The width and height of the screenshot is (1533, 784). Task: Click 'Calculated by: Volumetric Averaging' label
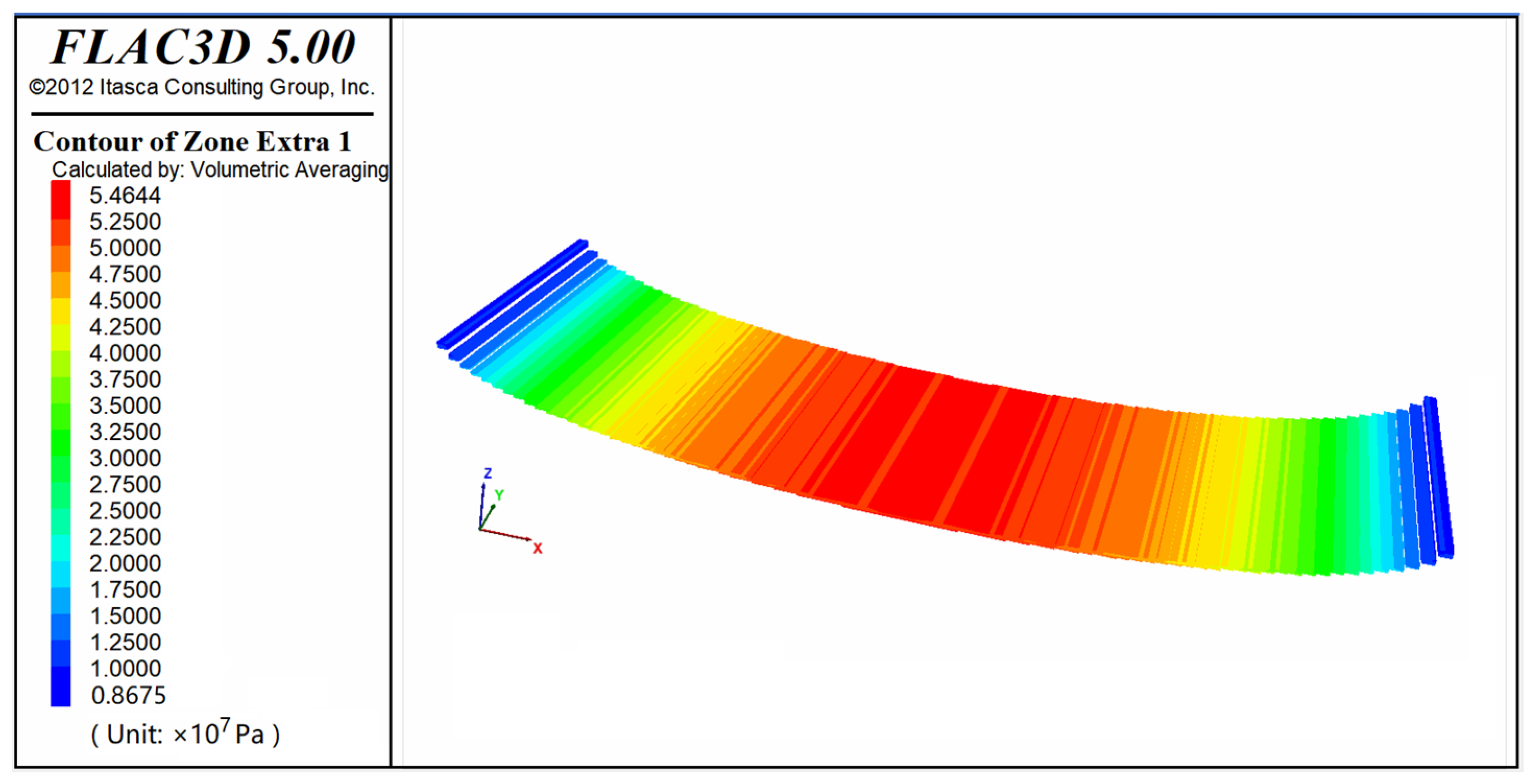[x=220, y=169]
